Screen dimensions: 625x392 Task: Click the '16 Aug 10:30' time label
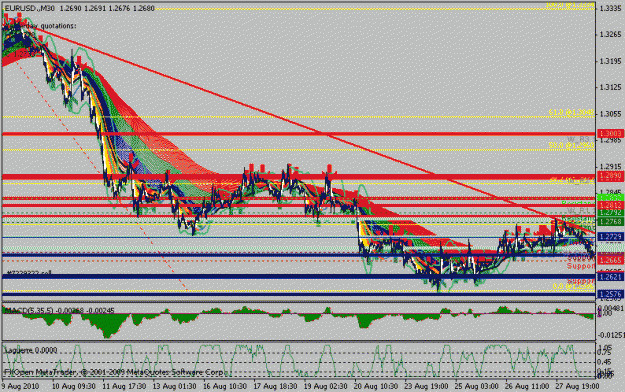[x=225, y=386]
